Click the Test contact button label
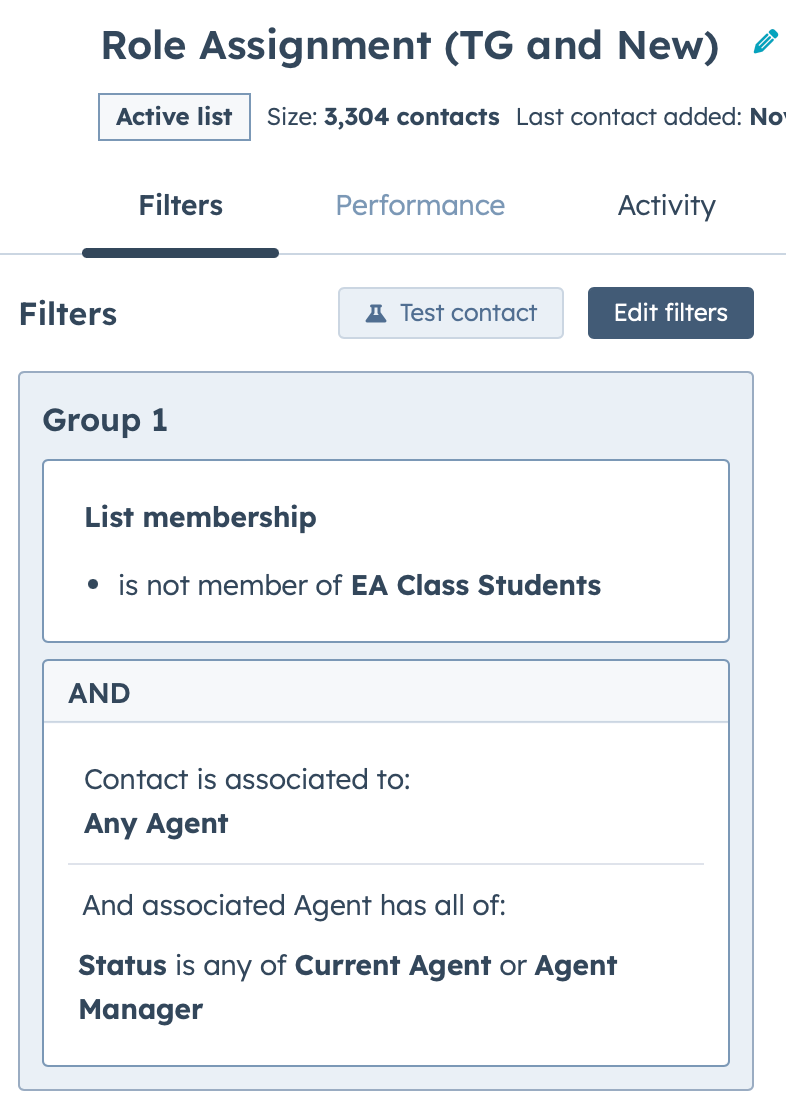 tap(468, 313)
